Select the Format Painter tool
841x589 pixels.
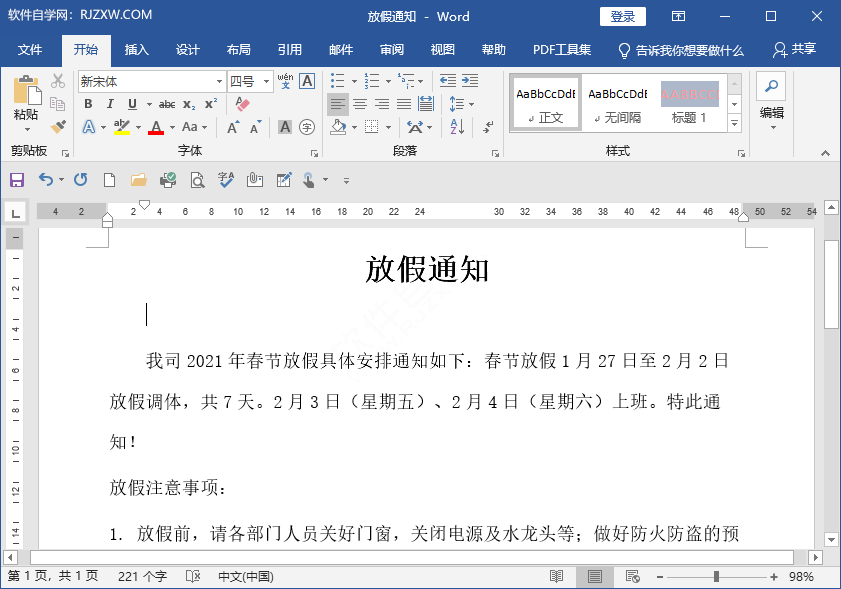click(x=57, y=126)
